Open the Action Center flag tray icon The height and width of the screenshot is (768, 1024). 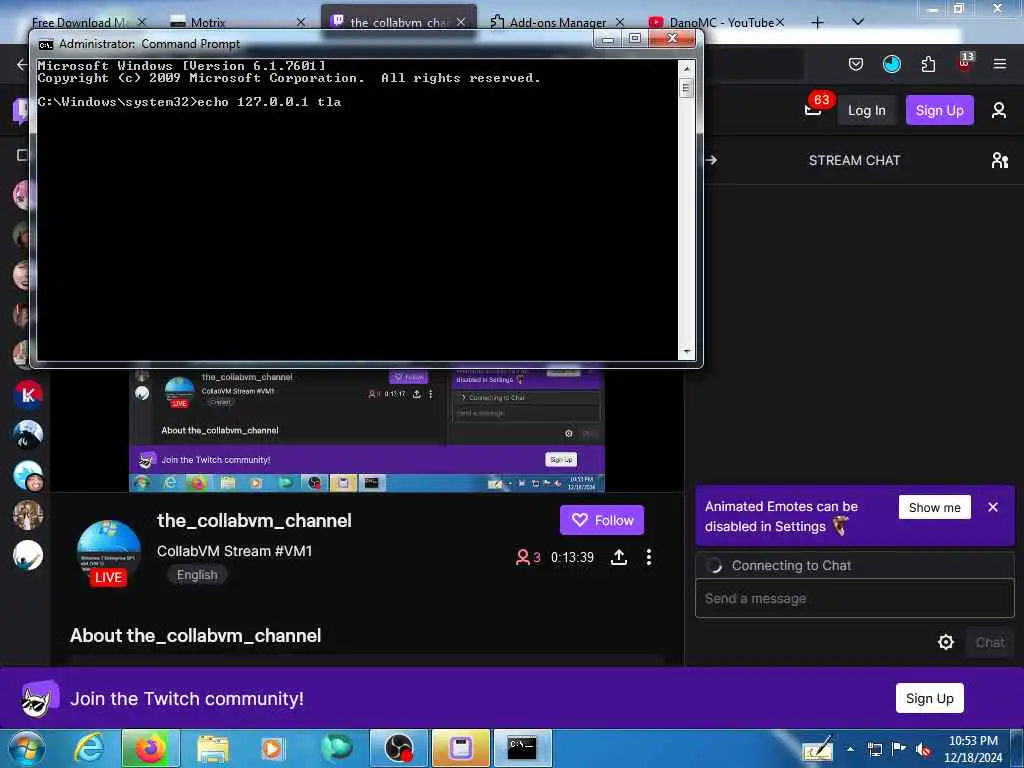coord(899,749)
